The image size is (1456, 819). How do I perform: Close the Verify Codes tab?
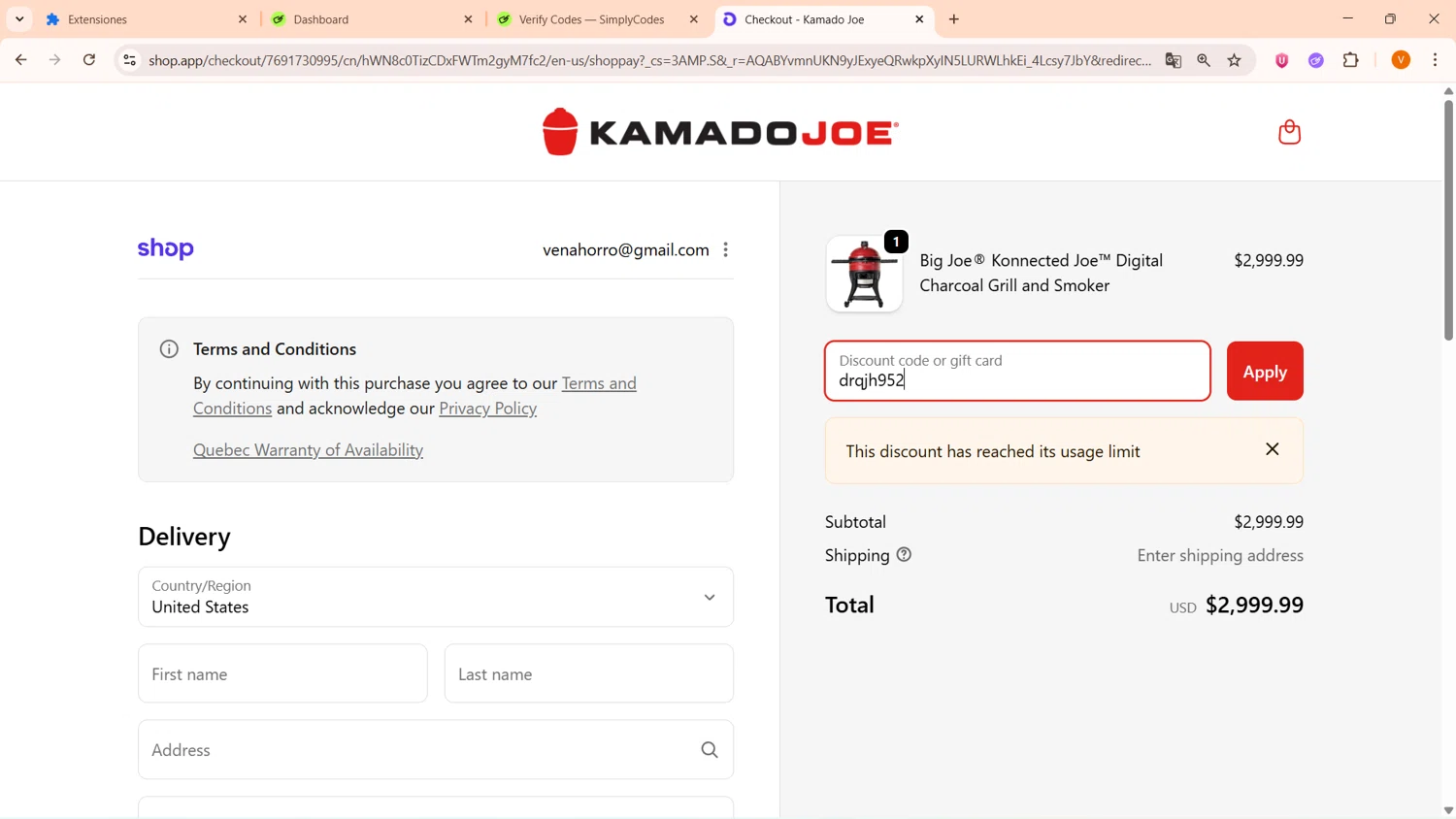click(x=694, y=19)
